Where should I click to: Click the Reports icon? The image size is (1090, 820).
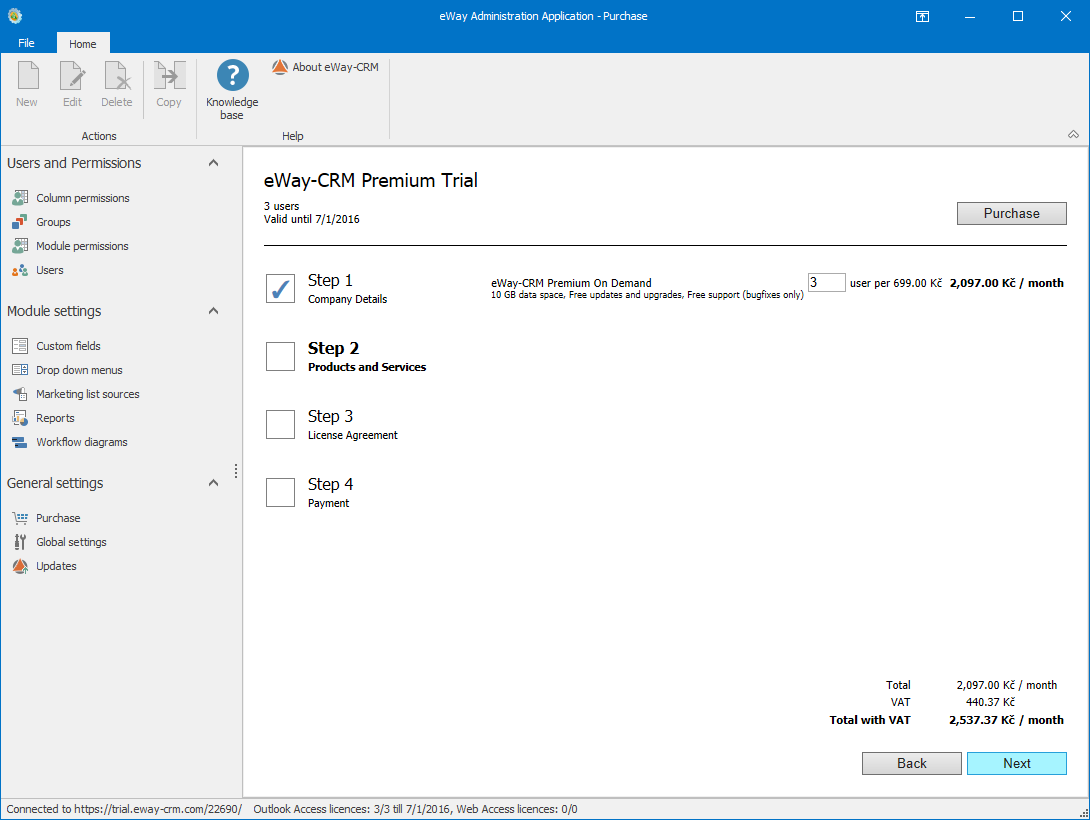tap(20, 418)
